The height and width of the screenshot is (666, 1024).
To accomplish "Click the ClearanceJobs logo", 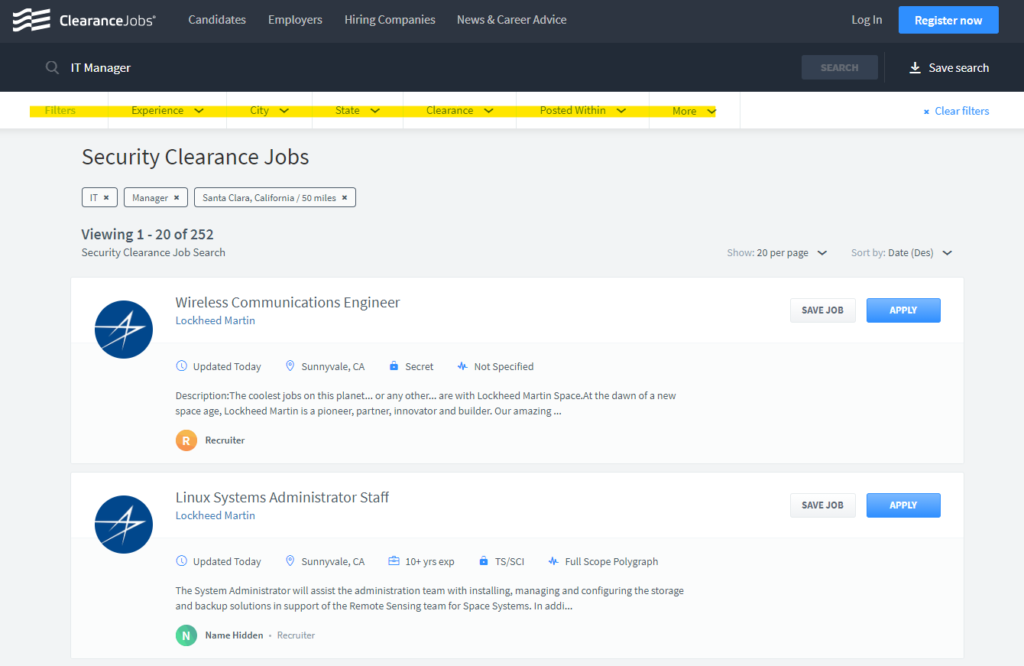I will click(x=84, y=20).
